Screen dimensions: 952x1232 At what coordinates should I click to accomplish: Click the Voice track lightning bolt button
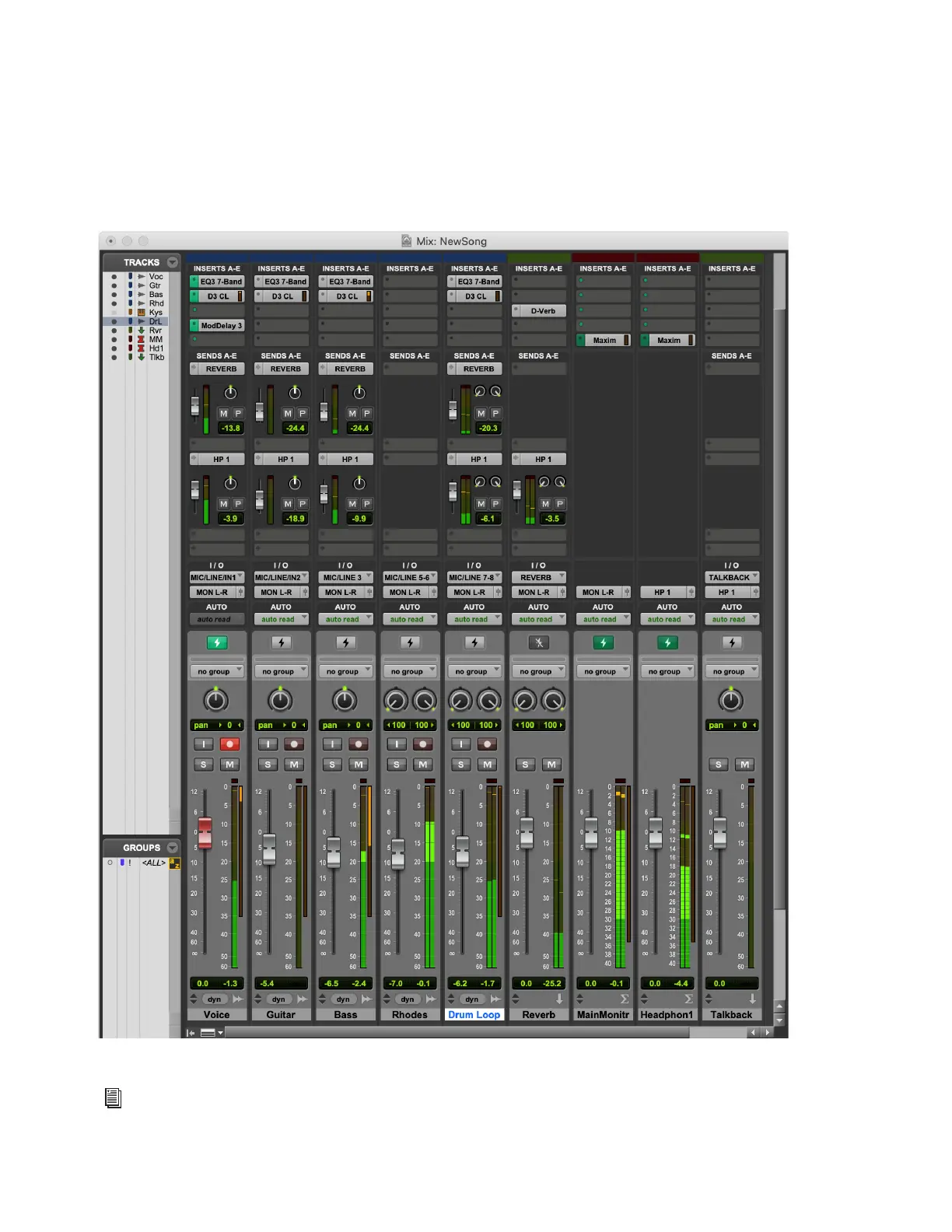coord(217,643)
